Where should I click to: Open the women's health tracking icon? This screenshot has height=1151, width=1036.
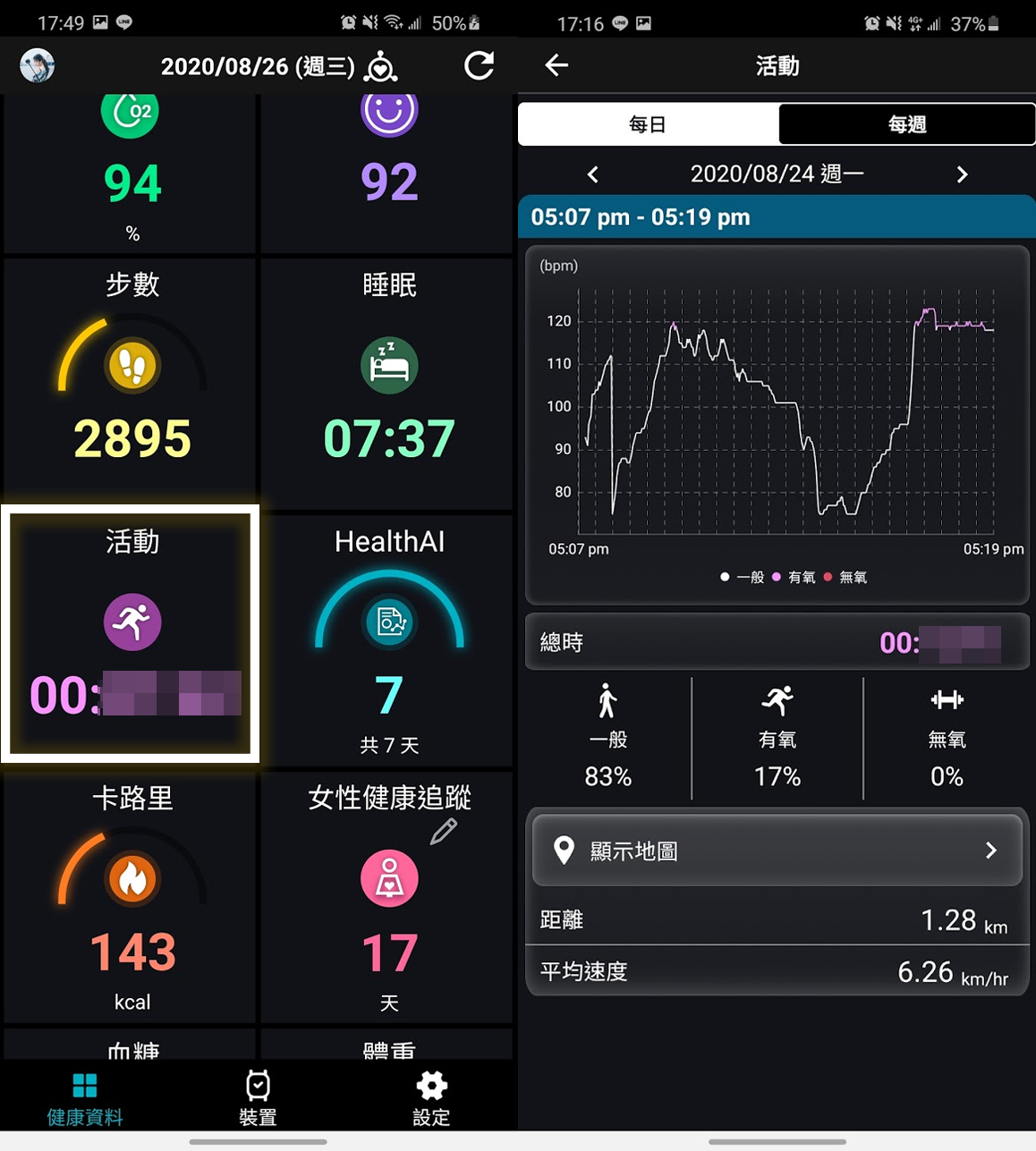coord(389,879)
